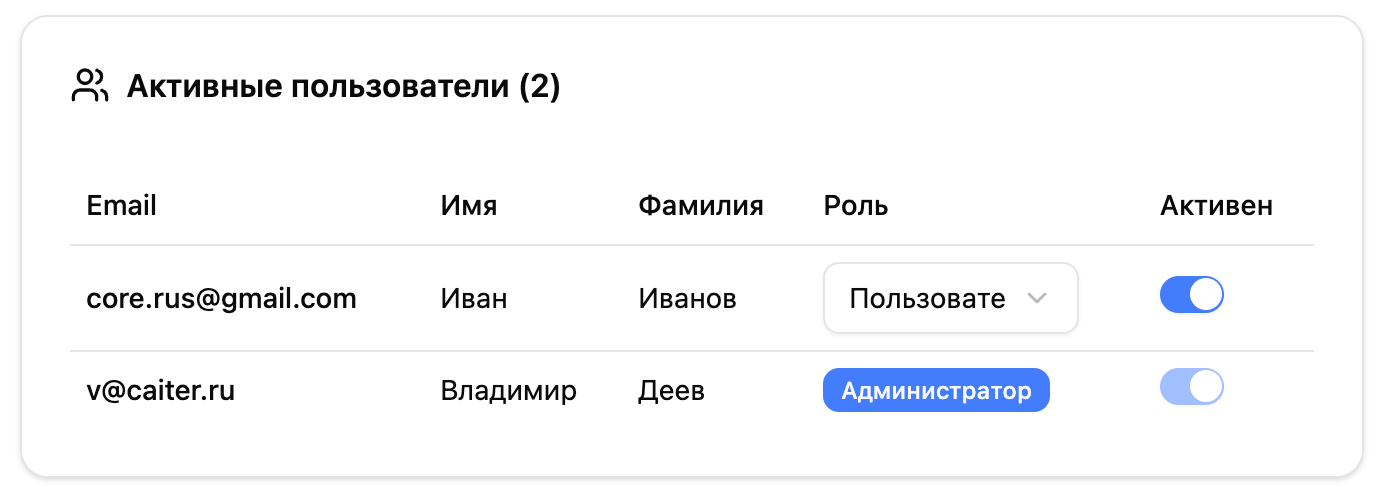This screenshot has width=1382, height=500.
Task: Click the (2) user count in heading
Action: click(x=539, y=87)
